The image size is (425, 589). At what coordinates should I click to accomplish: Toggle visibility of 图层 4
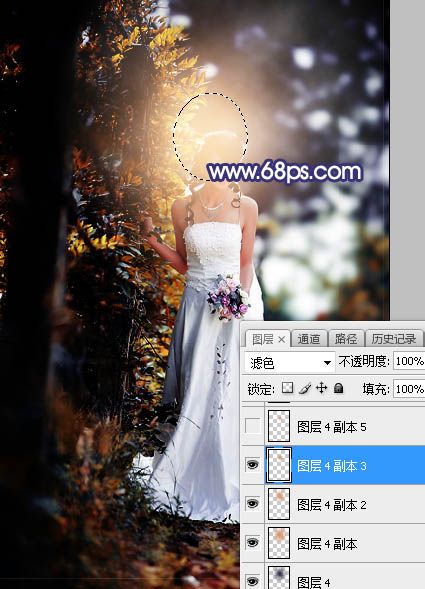[x=253, y=581]
